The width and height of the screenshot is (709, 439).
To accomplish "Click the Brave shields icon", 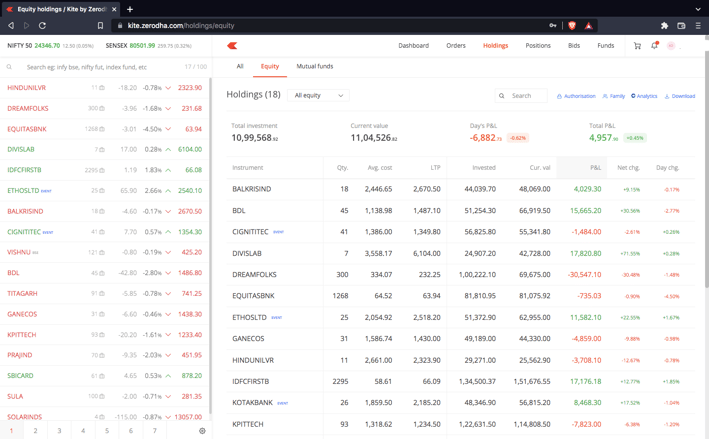I will 572,26.
